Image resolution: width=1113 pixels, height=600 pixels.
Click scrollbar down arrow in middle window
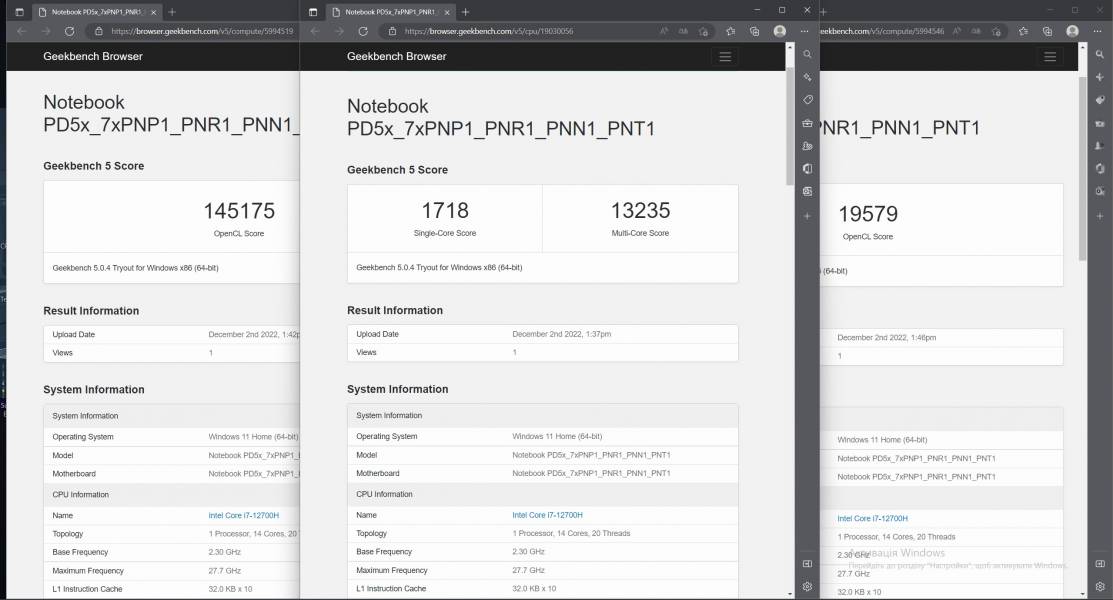click(x=789, y=594)
